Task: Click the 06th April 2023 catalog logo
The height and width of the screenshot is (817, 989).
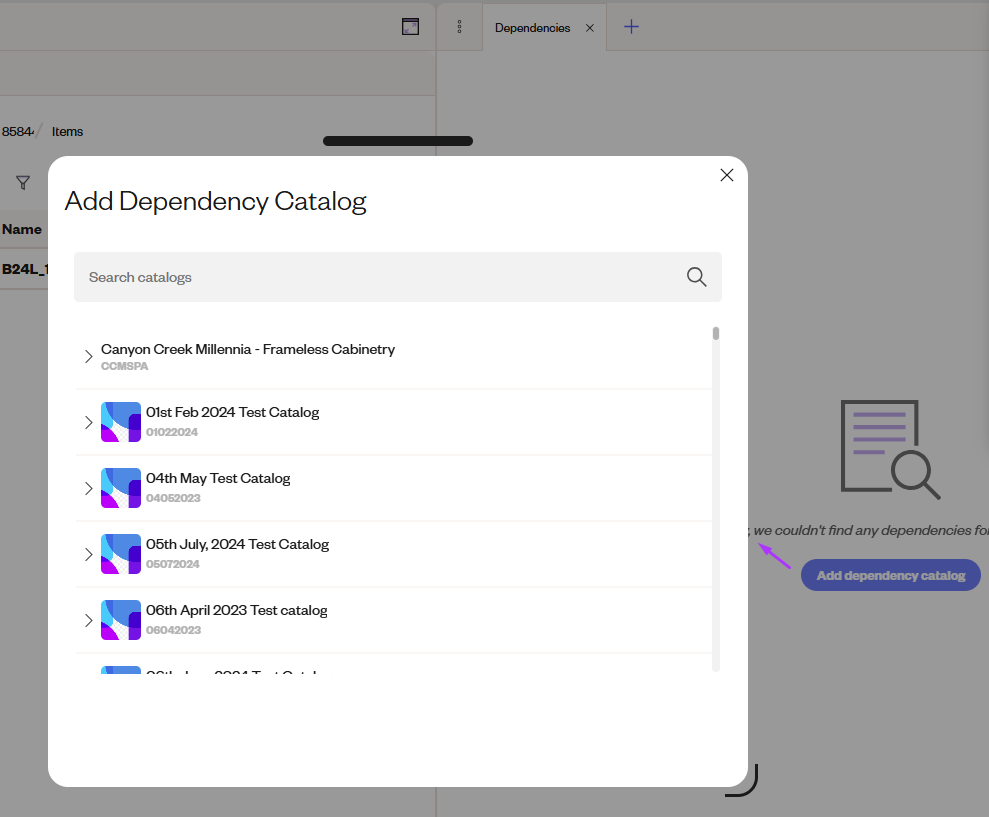Action: 120,620
